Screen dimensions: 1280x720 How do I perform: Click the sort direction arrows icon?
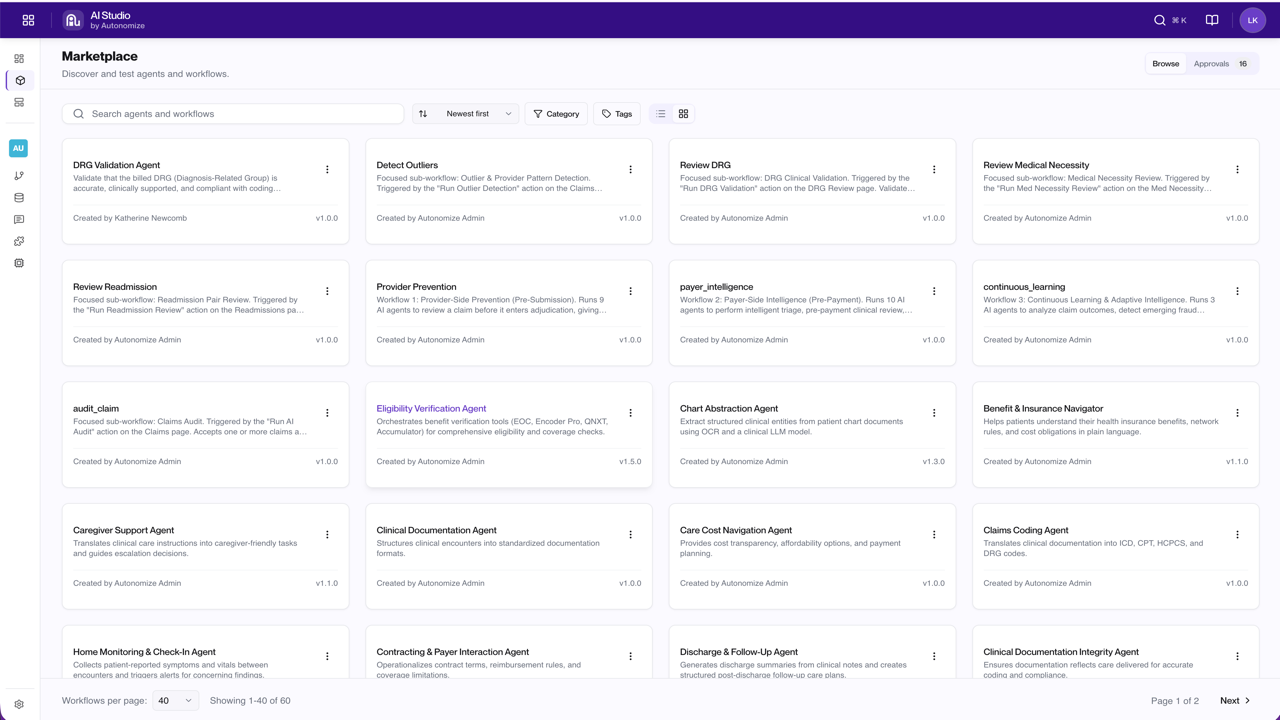[x=423, y=114]
